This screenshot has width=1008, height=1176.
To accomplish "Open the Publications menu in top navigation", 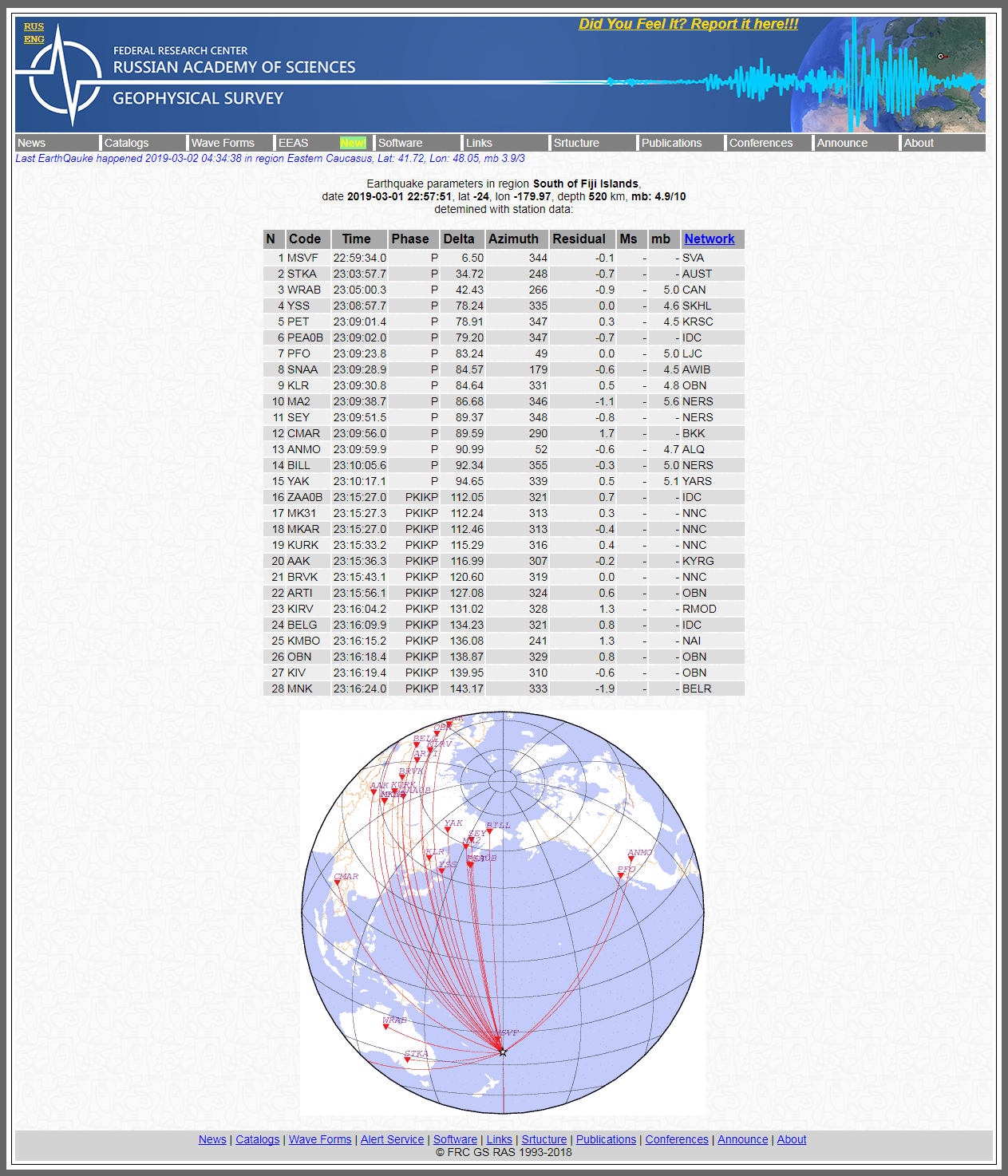I will click(671, 143).
